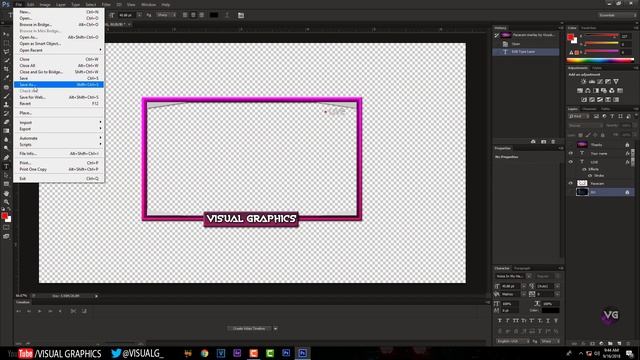Select the Rectangular Marquee tool

tap(6, 43)
